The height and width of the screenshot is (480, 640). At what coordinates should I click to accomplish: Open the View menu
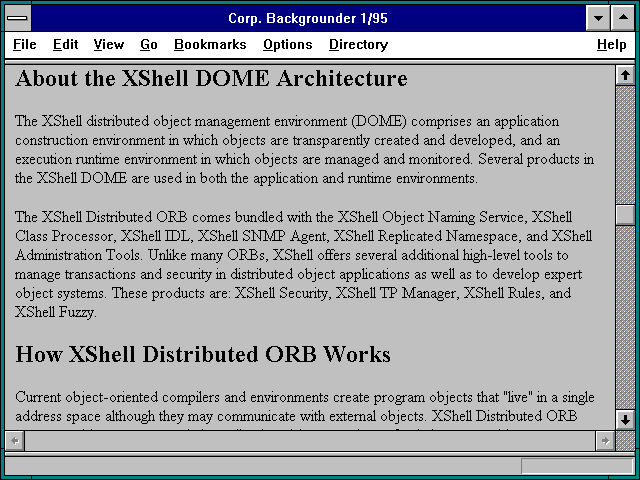coord(109,44)
